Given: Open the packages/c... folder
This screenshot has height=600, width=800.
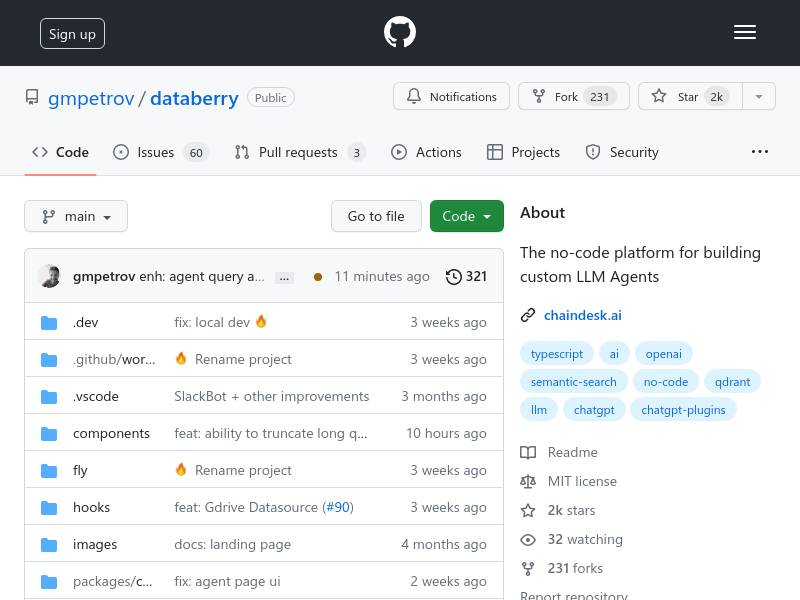Looking at the screenshot, I should click(112, 582).
